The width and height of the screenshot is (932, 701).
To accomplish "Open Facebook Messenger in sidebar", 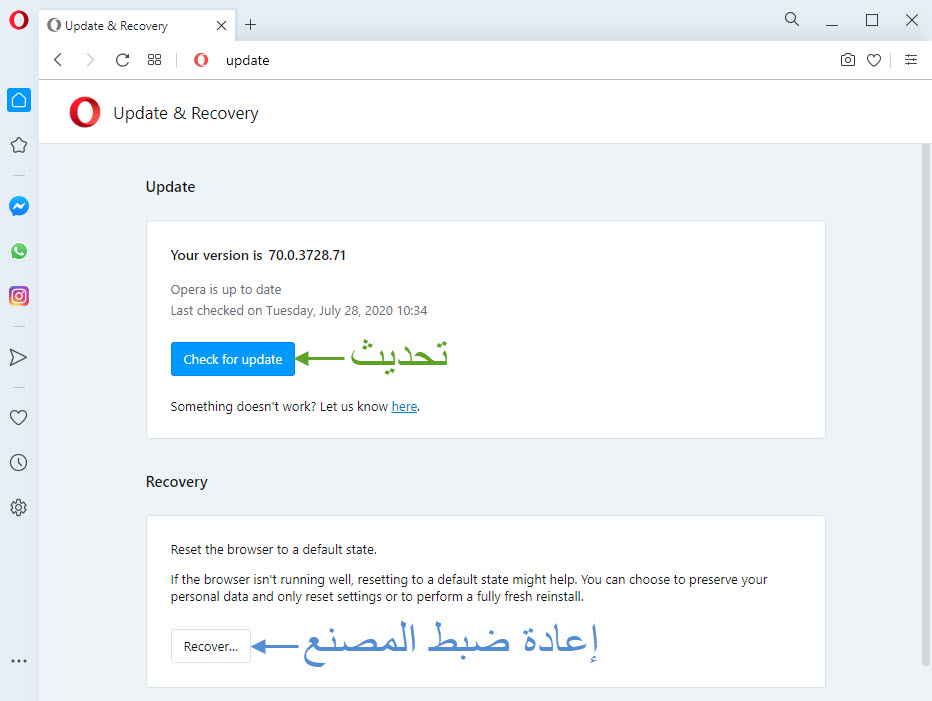I will (x=19, y=206).
